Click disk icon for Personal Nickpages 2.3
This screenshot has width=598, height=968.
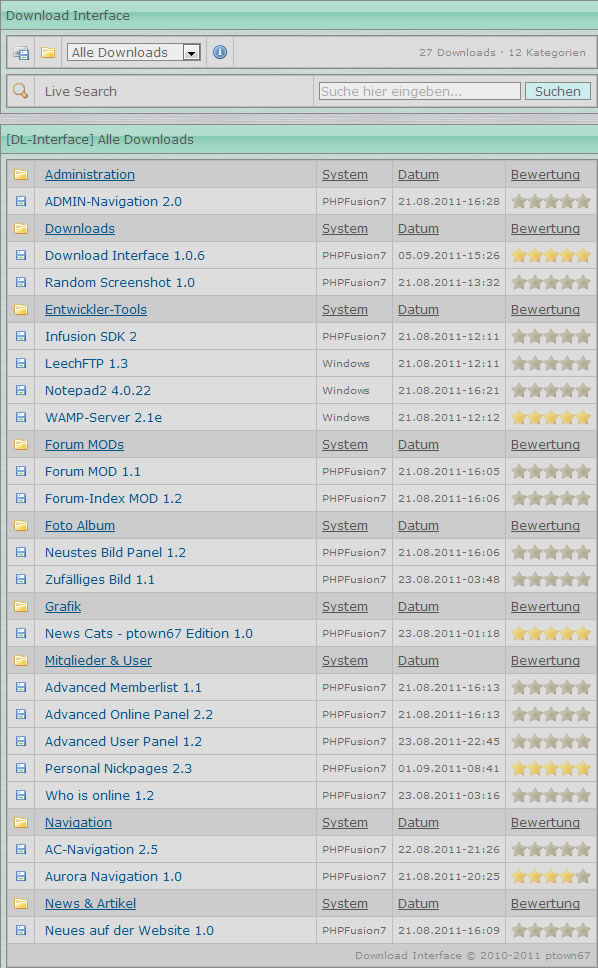[21, 768]
